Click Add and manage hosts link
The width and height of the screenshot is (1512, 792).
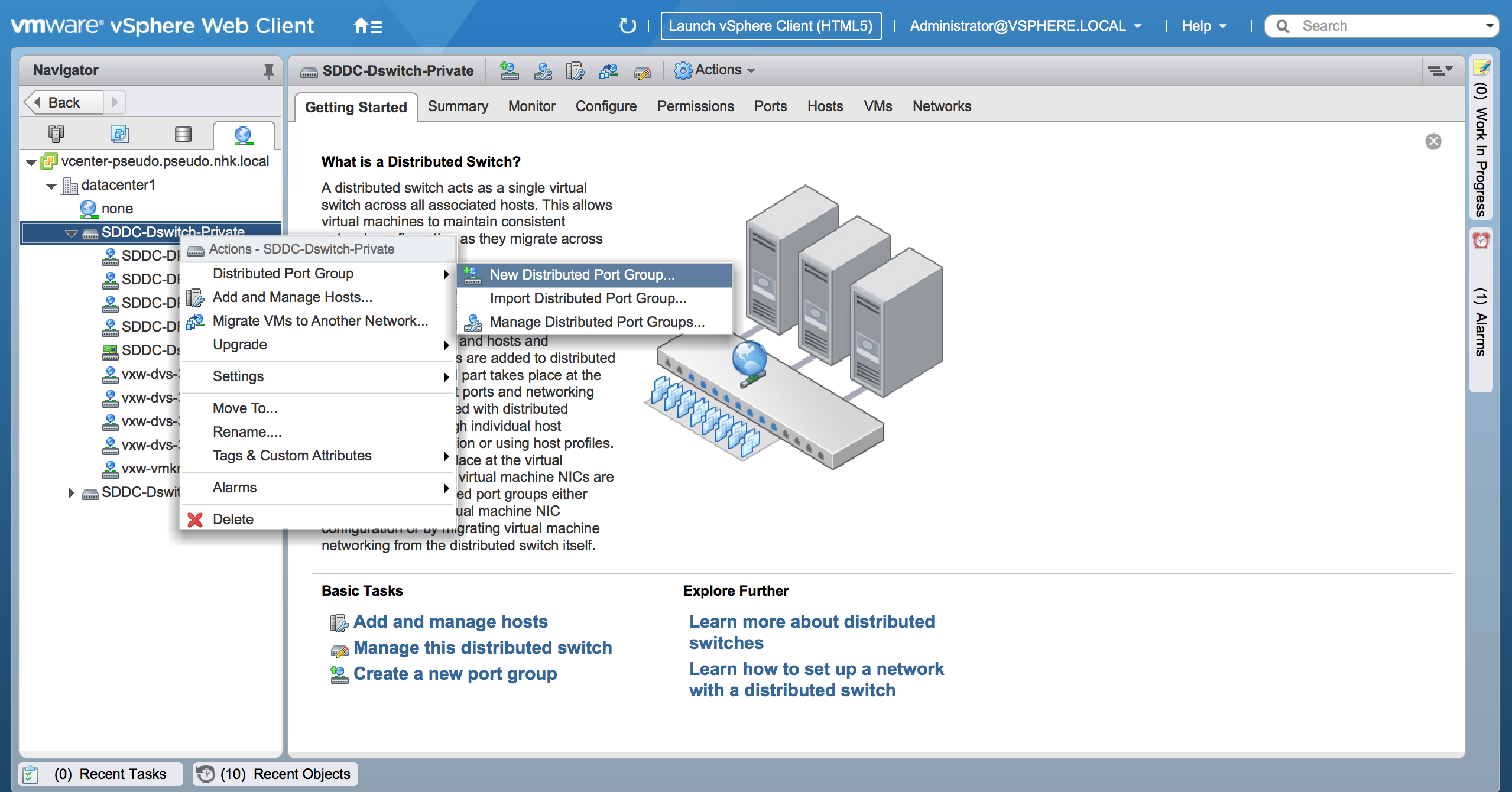(450, 622)
